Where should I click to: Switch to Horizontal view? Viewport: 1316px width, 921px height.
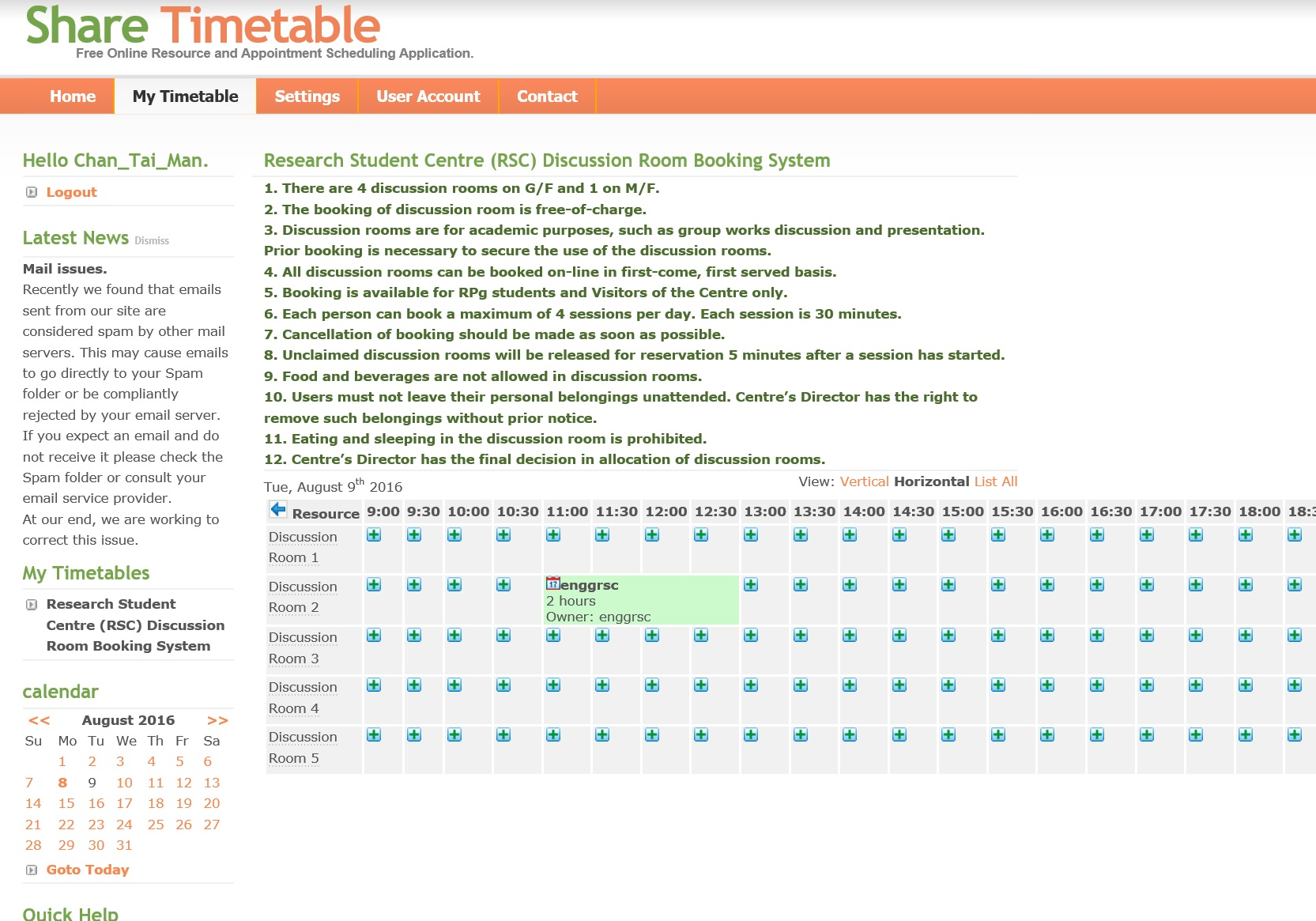coord(931,481)
